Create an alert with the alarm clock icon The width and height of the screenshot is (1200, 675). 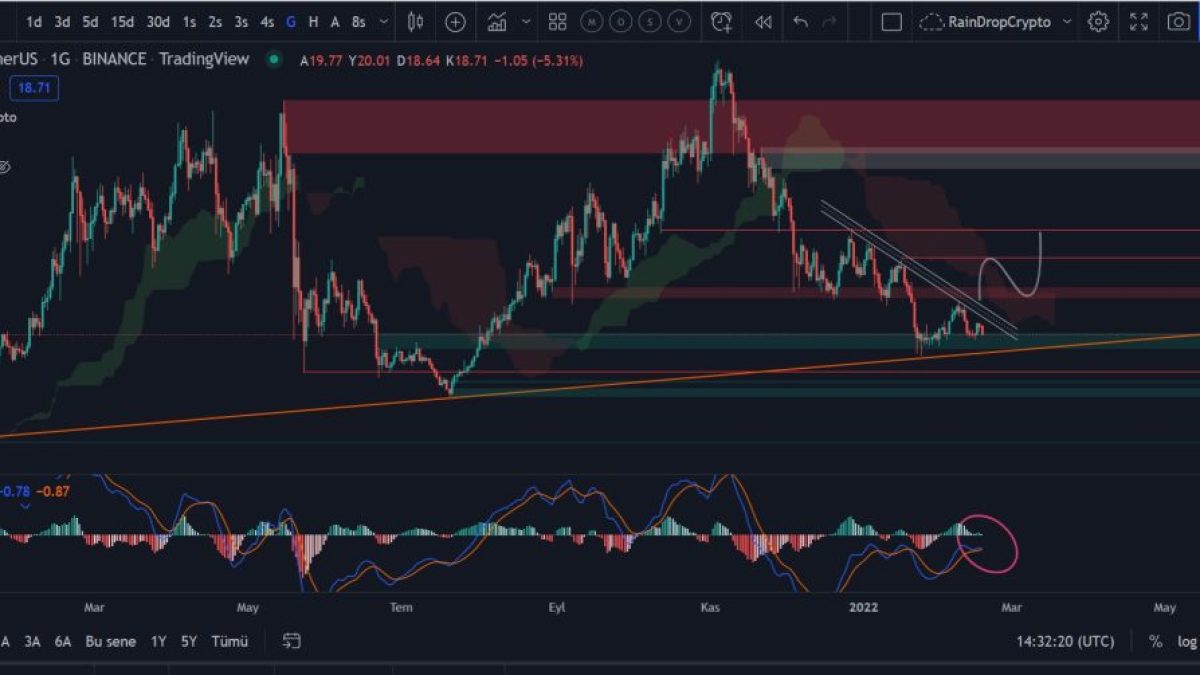coord(721,21)
